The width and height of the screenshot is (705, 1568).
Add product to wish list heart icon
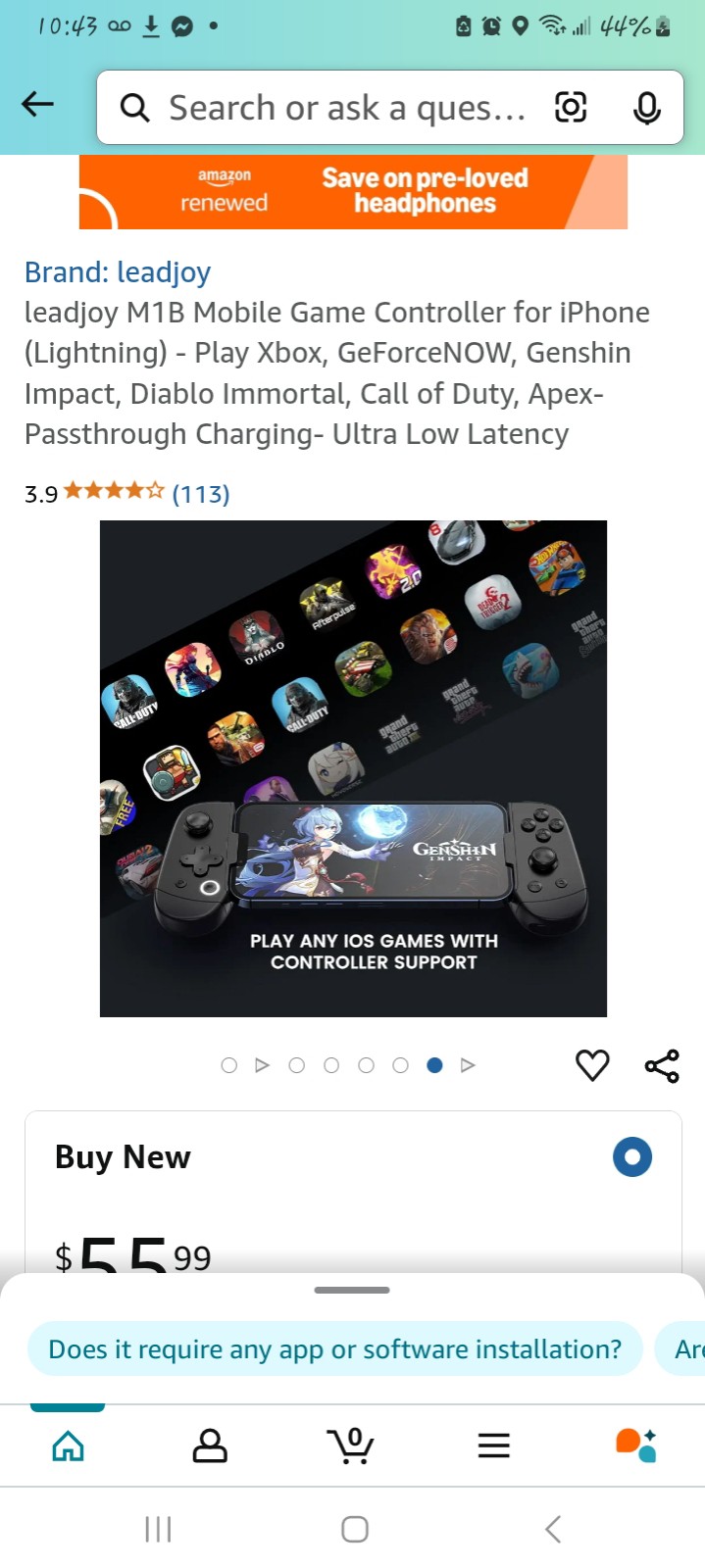[592, 1065]
